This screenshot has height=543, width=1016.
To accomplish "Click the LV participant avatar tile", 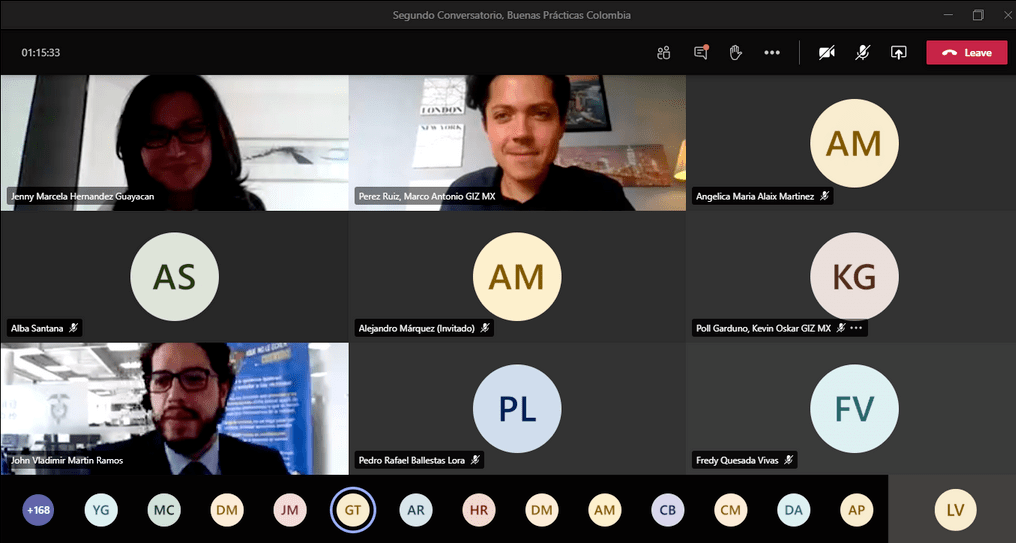I will coord(954,510).
